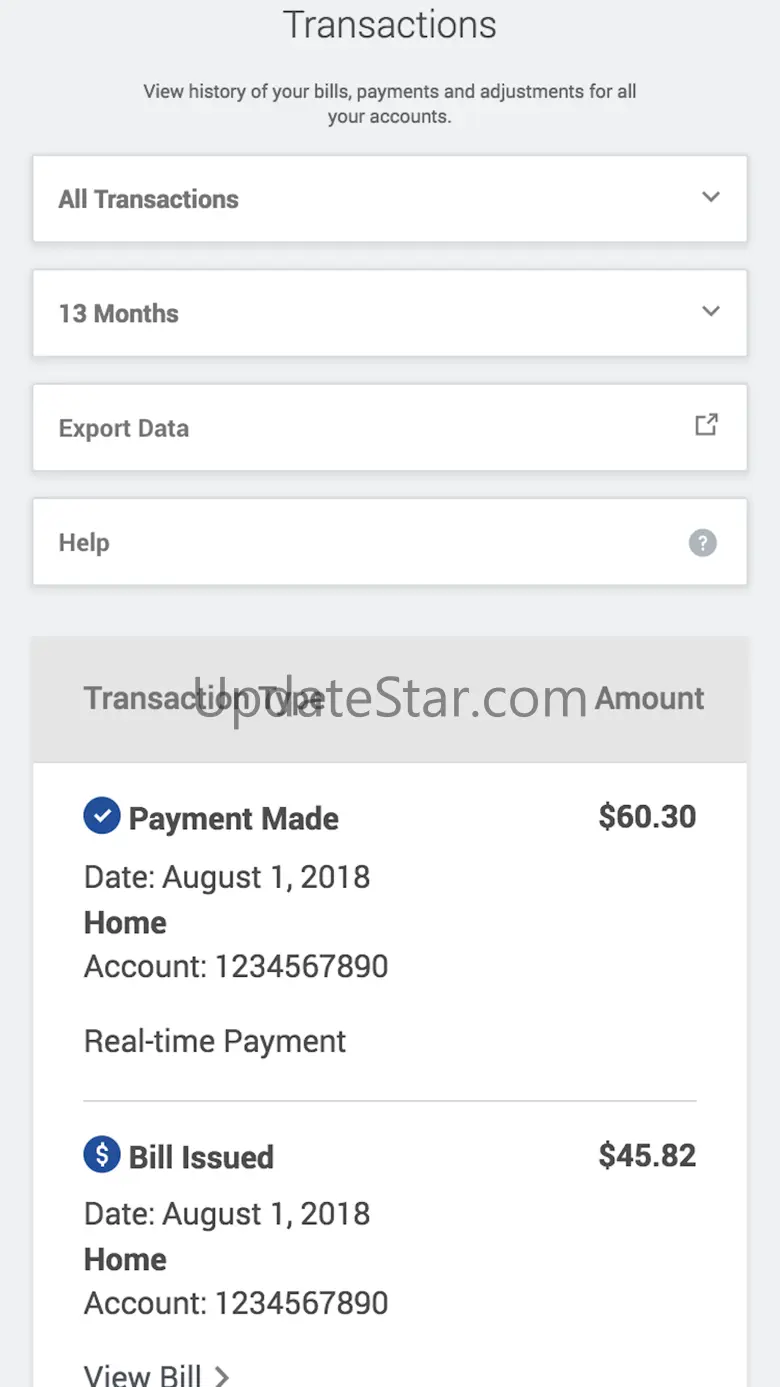The width and height of the screenshot is (780, 1387).
Task: Click the View Bill arrow icon
Action: click(222, 1376)
